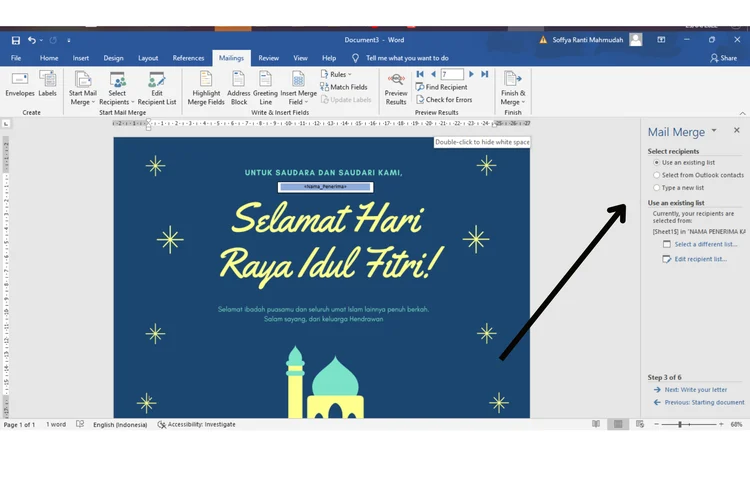The width and height of the screenshot is (750, 500).
Task: Click the proofing check icon in status bar
Action: (80, 424)
